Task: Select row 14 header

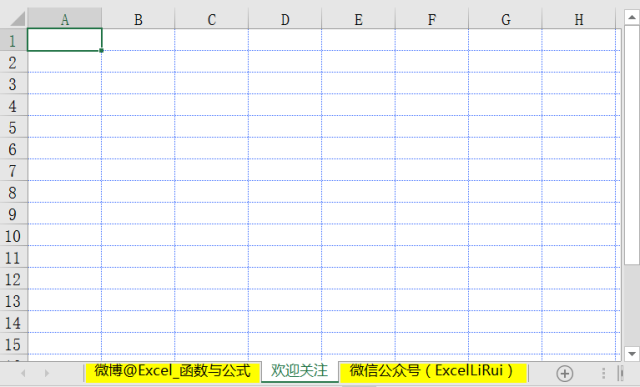Action: (x=13, y=321)
